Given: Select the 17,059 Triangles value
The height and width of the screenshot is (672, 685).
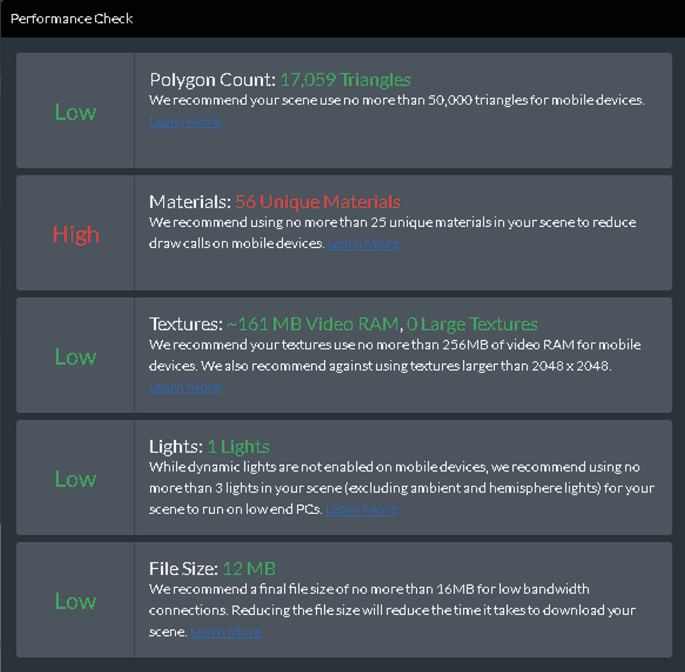Looking at the screenshot, I should tap(345, 80).
